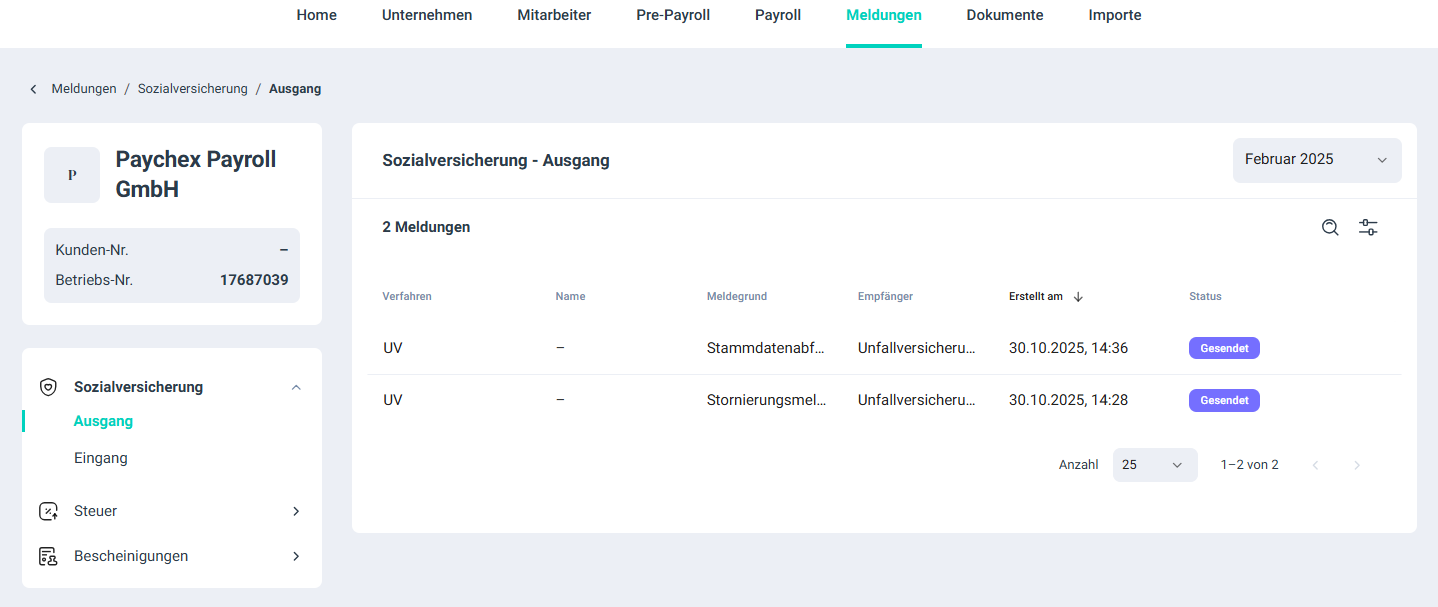Go to next page of results
This screenshot has width=1438, height=607.
pyautogui.click(x=1357, y=465)
